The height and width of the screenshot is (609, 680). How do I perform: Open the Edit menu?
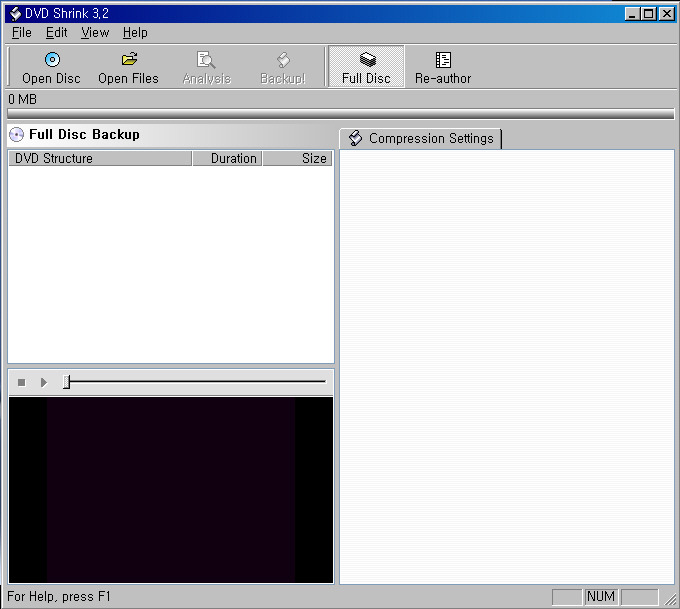56,33
